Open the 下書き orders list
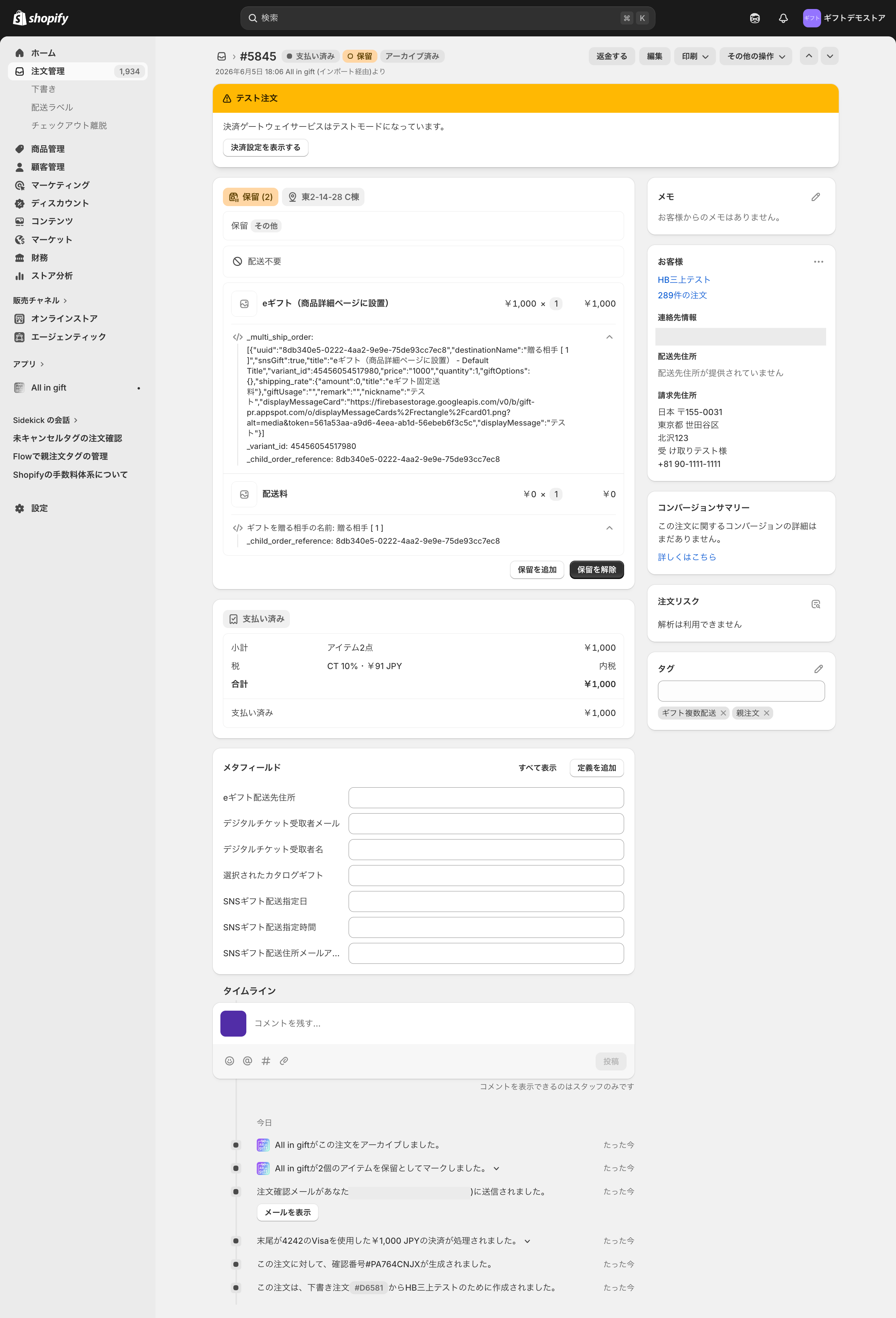This screenshot has height=1318, width=896. click(x=44, y=89)
